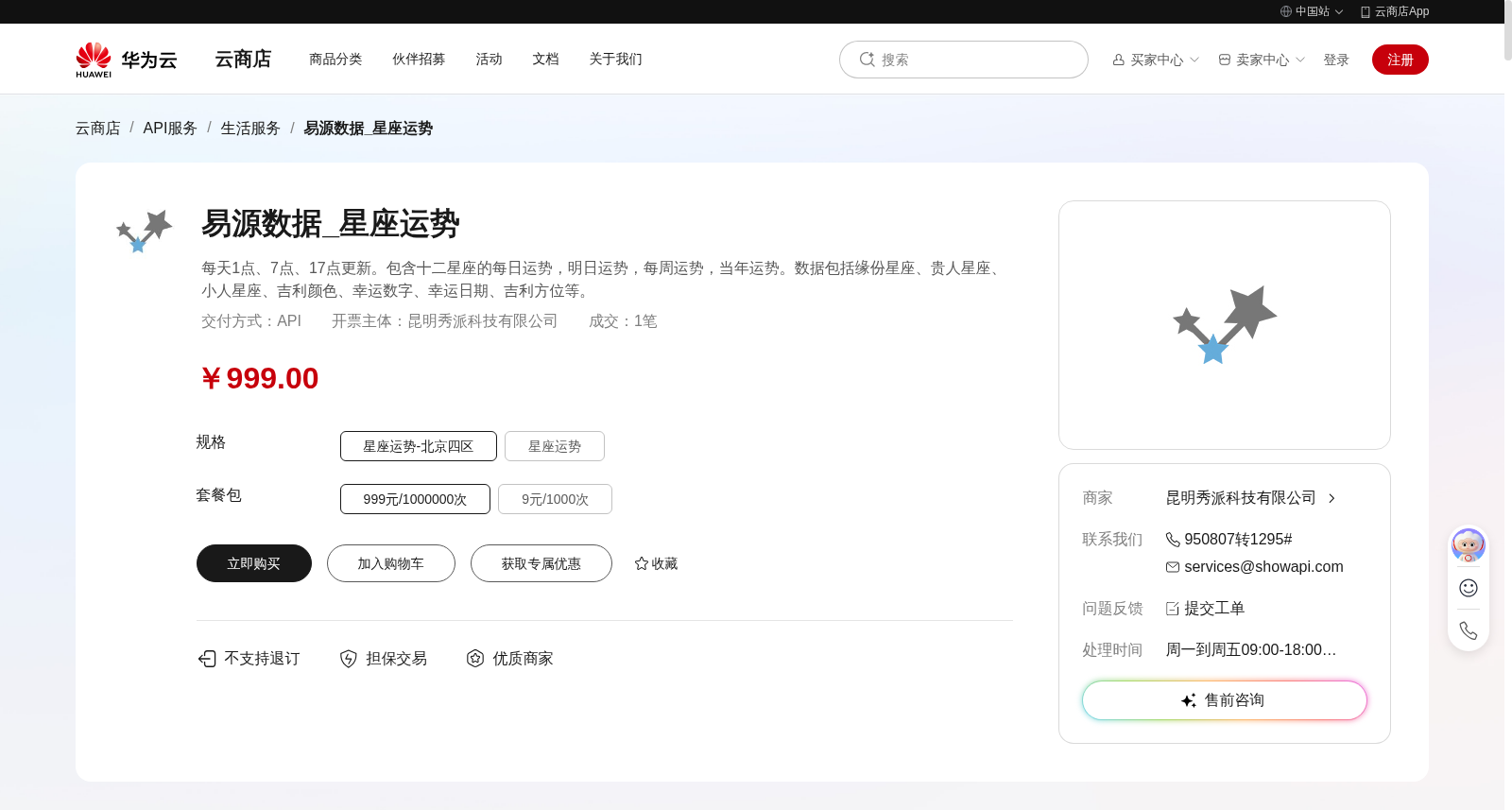1512x810 pixels.
Task: Click the buyer center person icon
Action: (1119, 60)
